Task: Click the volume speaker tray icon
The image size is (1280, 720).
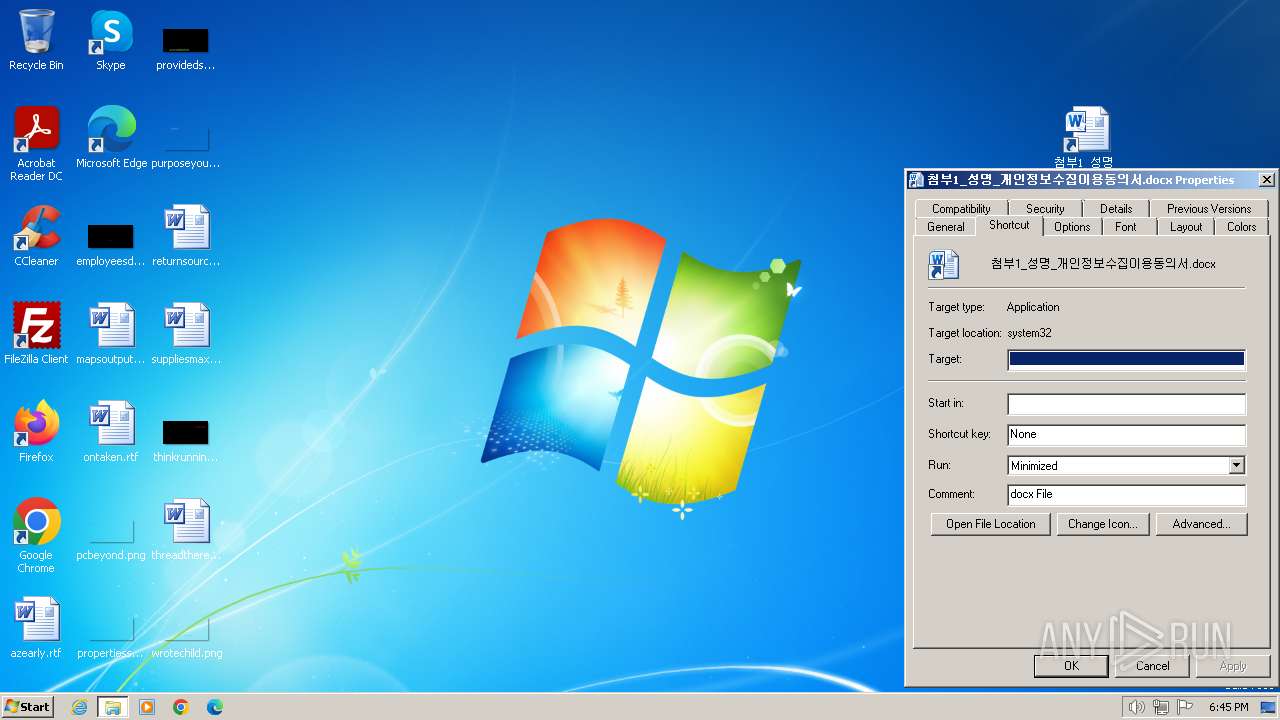Action: coord(1136,707)
